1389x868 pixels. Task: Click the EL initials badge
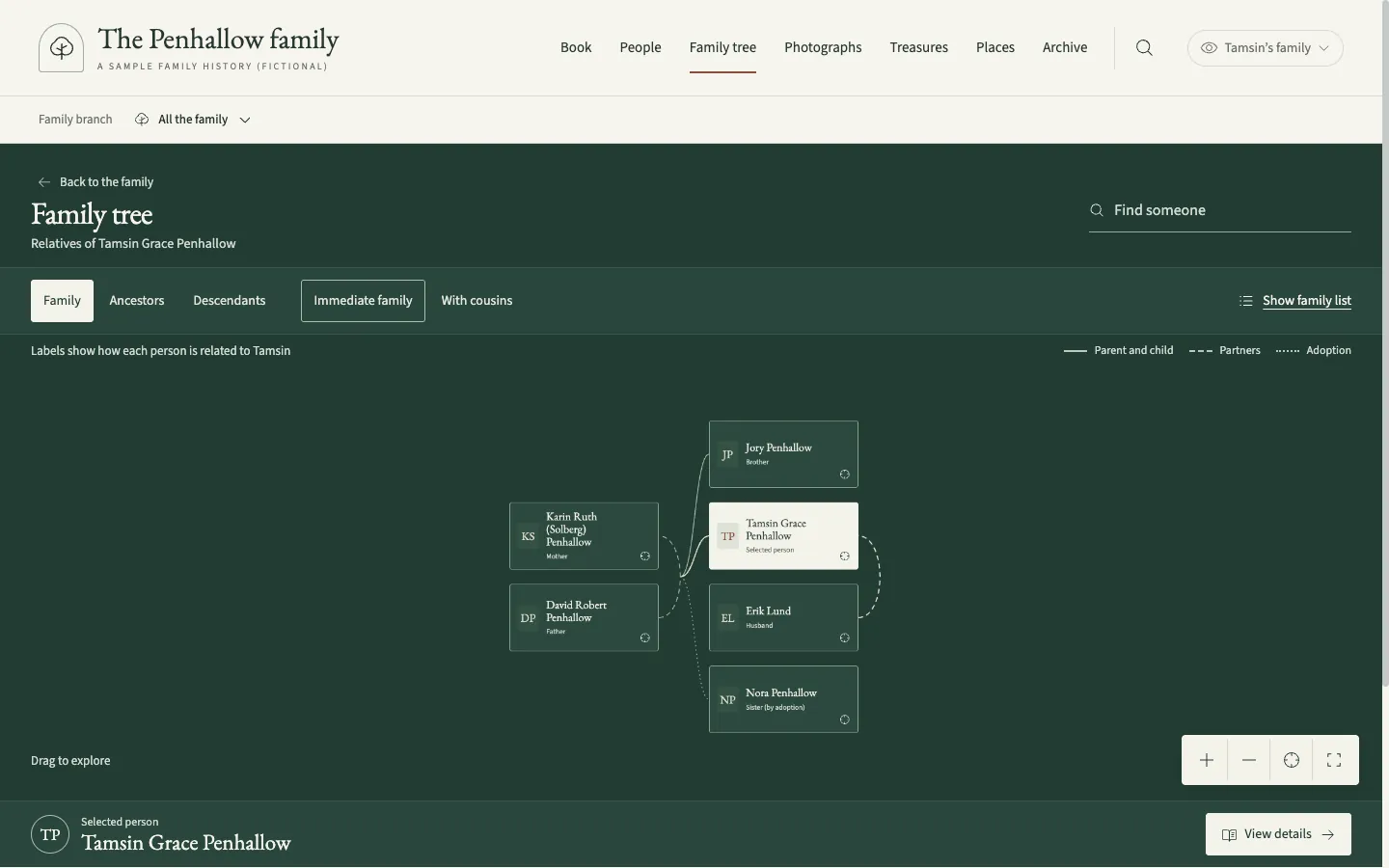tap(727, 618)
